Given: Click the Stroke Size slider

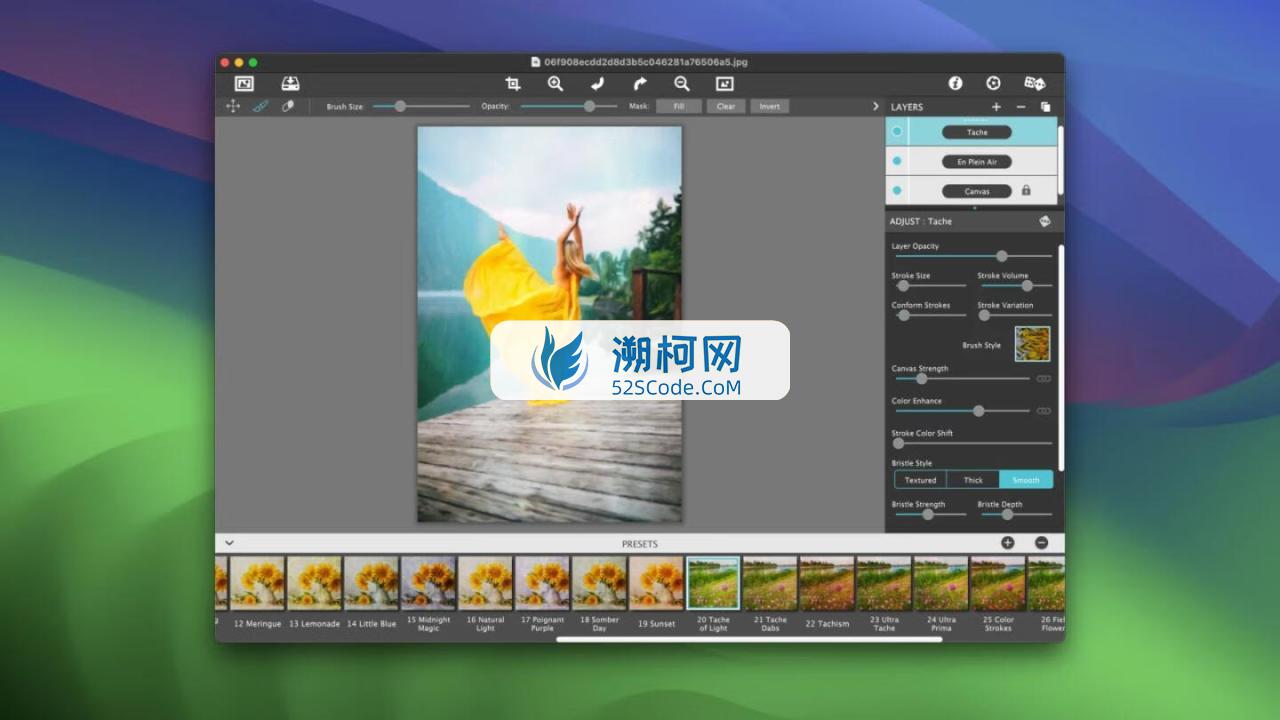Looking at the screenshot, I should pos(929,286).
